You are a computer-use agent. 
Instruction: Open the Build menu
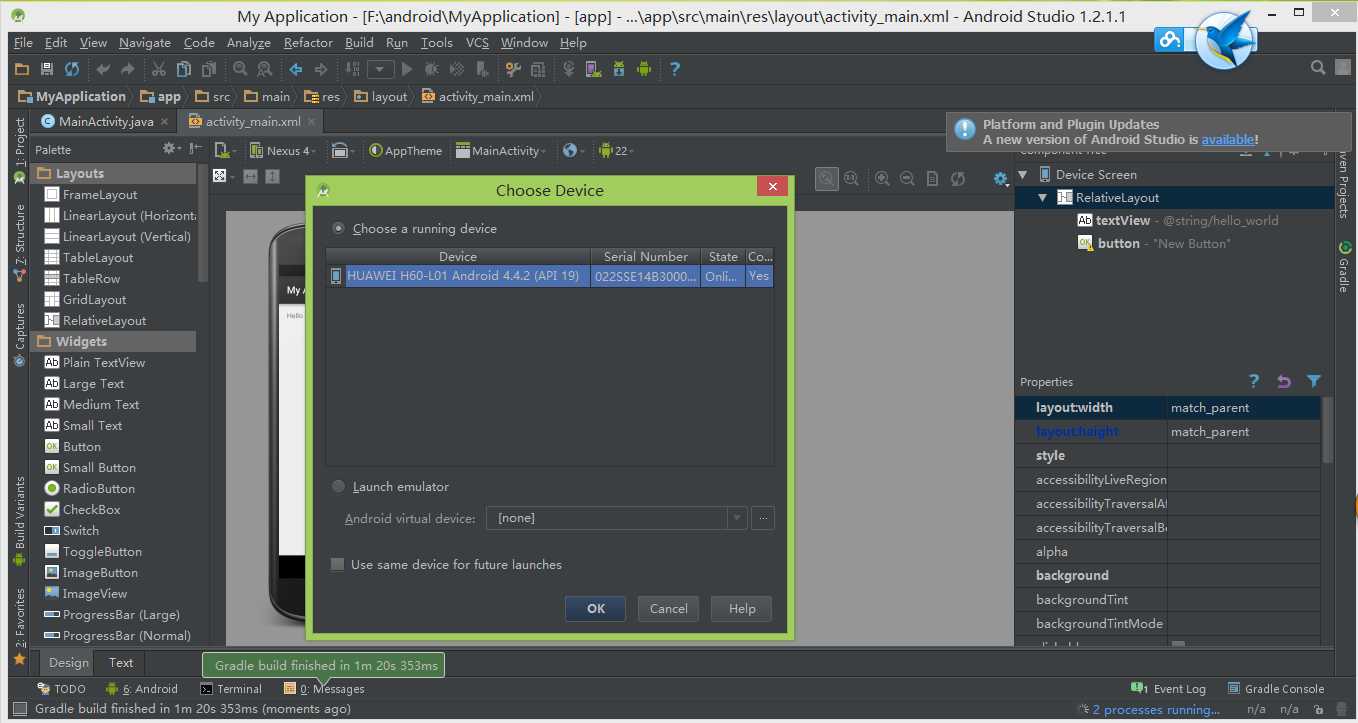(359, 42)
